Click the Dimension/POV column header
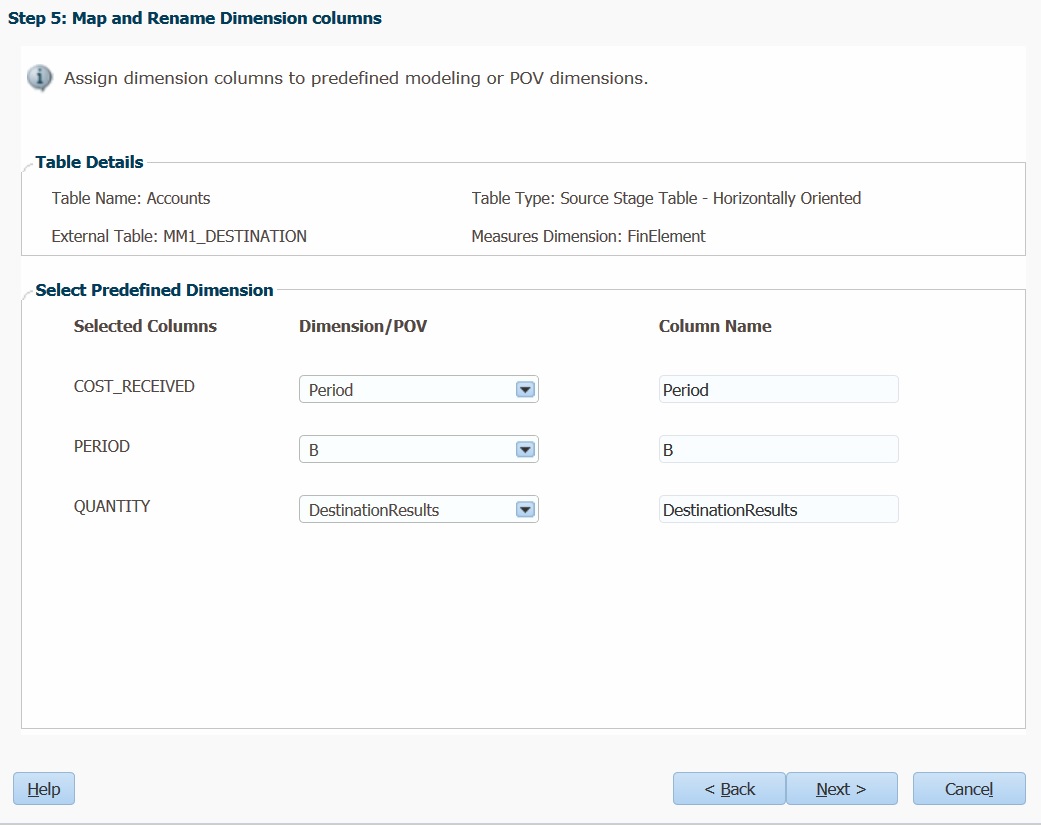The height and width of the screenshot is (825, 1041). 363,326
